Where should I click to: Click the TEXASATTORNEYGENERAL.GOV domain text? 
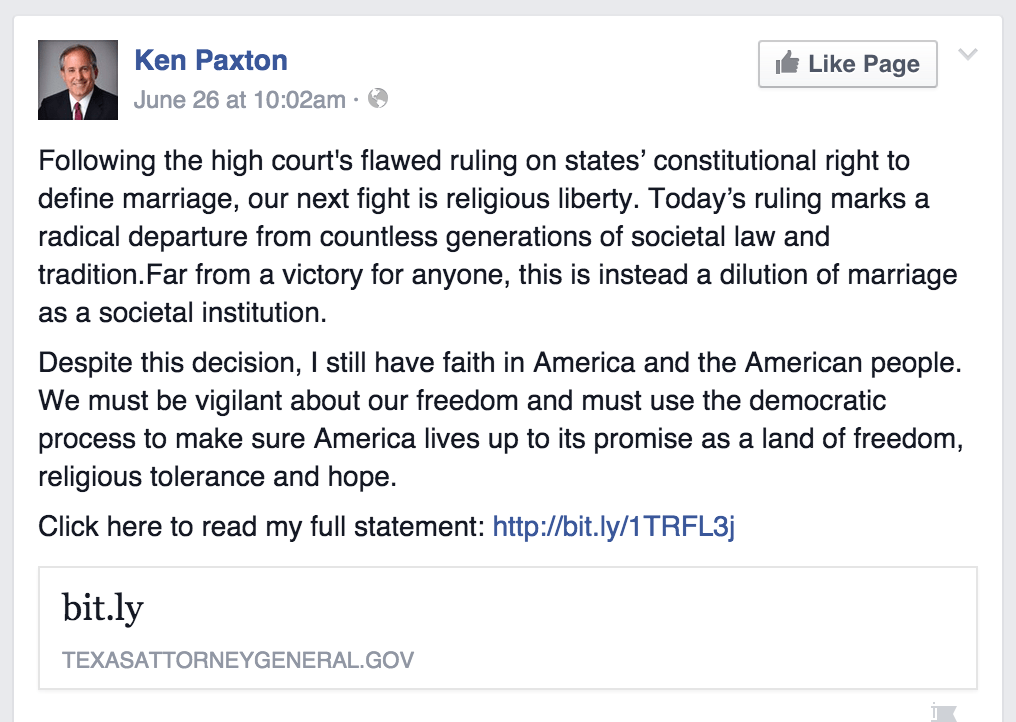point(238,660)
